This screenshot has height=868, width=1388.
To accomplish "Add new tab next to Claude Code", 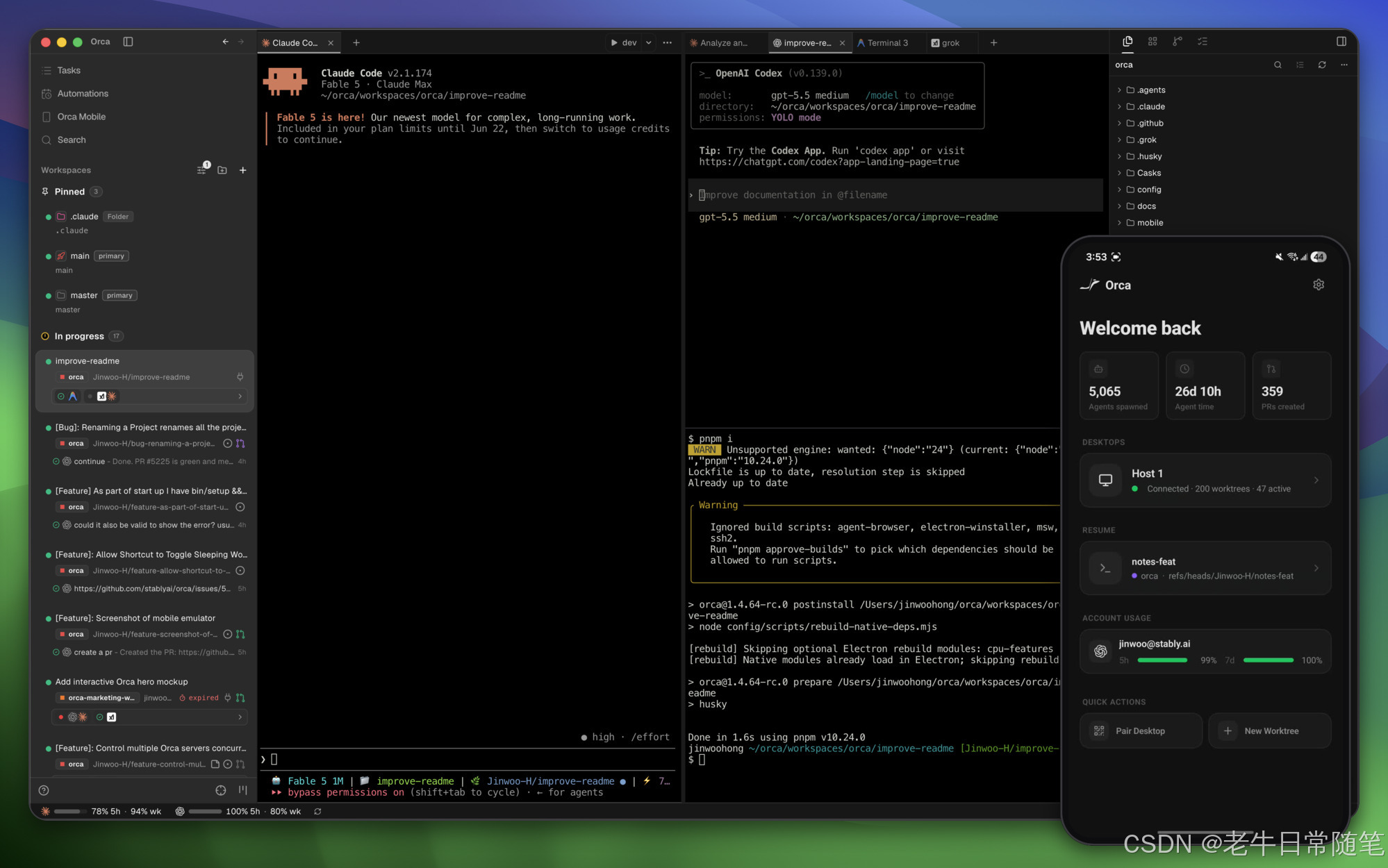I will (x=356, y=42).
